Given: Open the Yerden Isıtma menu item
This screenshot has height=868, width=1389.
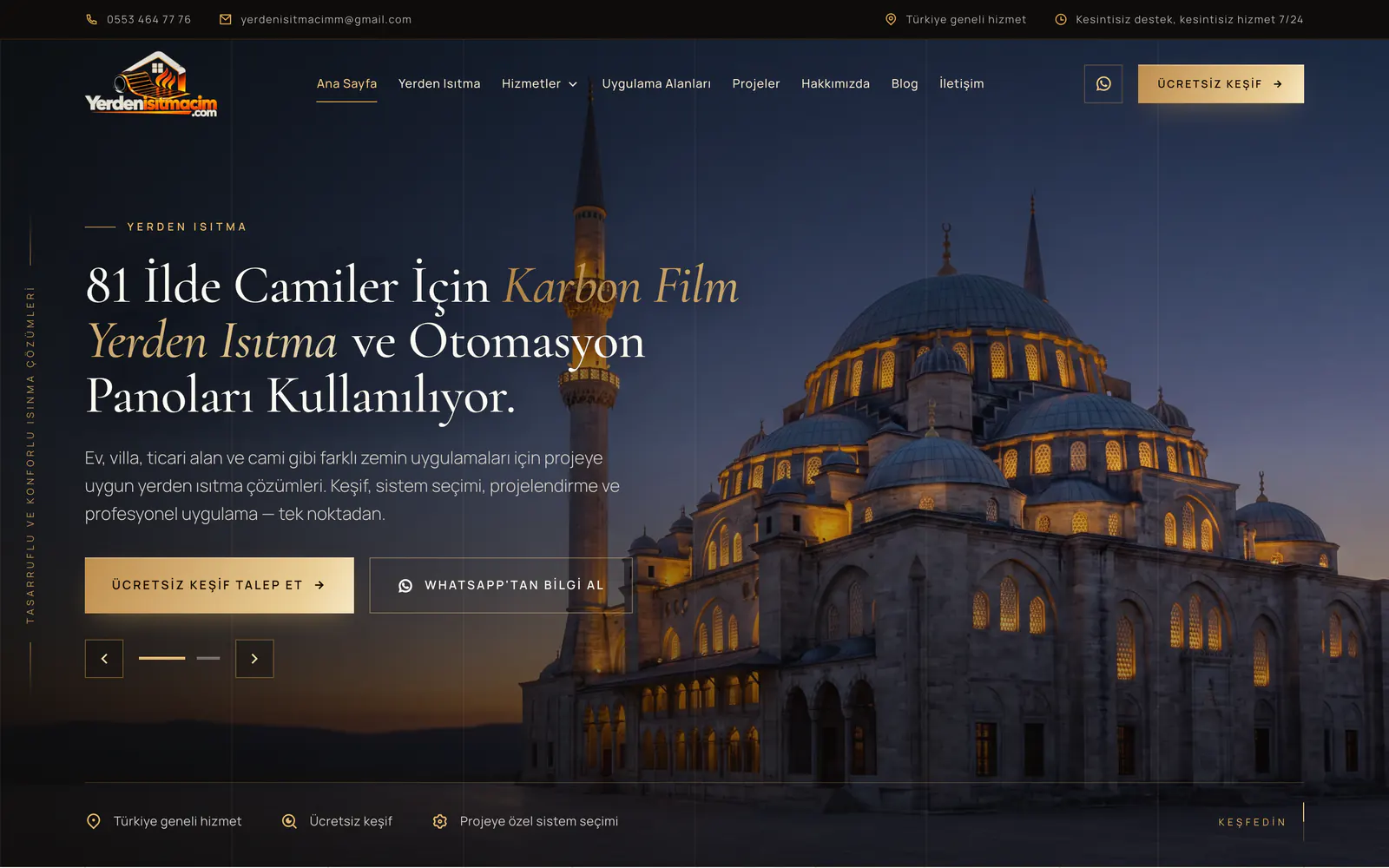Looking at the screenshot, I should (x=439, y=83).
